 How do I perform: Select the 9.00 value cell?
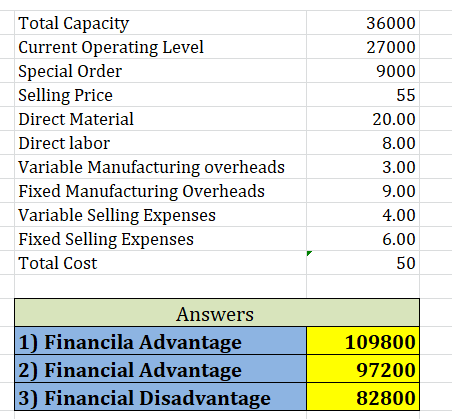(x=363, y=191)
